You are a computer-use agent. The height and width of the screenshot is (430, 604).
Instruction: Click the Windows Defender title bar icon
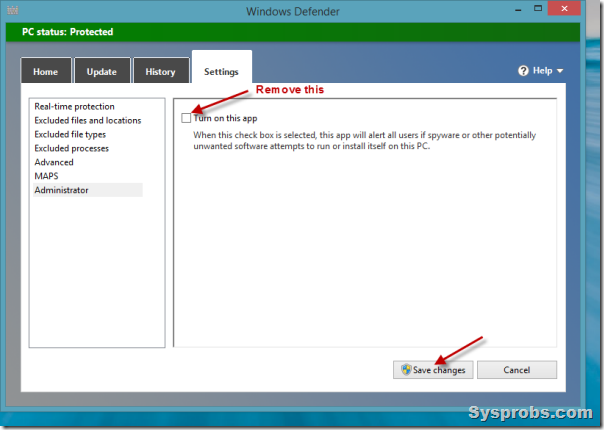(x=14, y=12)
